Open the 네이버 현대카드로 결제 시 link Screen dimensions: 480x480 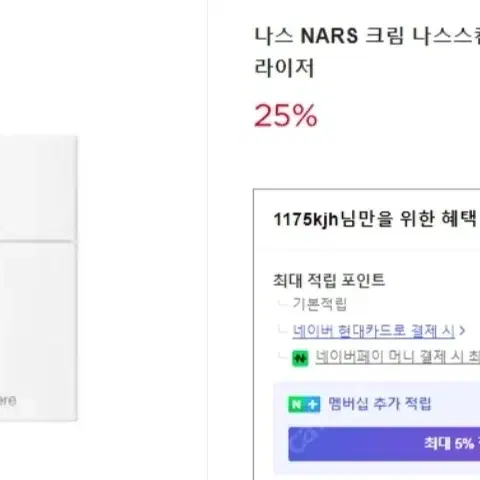(x=374, y=331)
